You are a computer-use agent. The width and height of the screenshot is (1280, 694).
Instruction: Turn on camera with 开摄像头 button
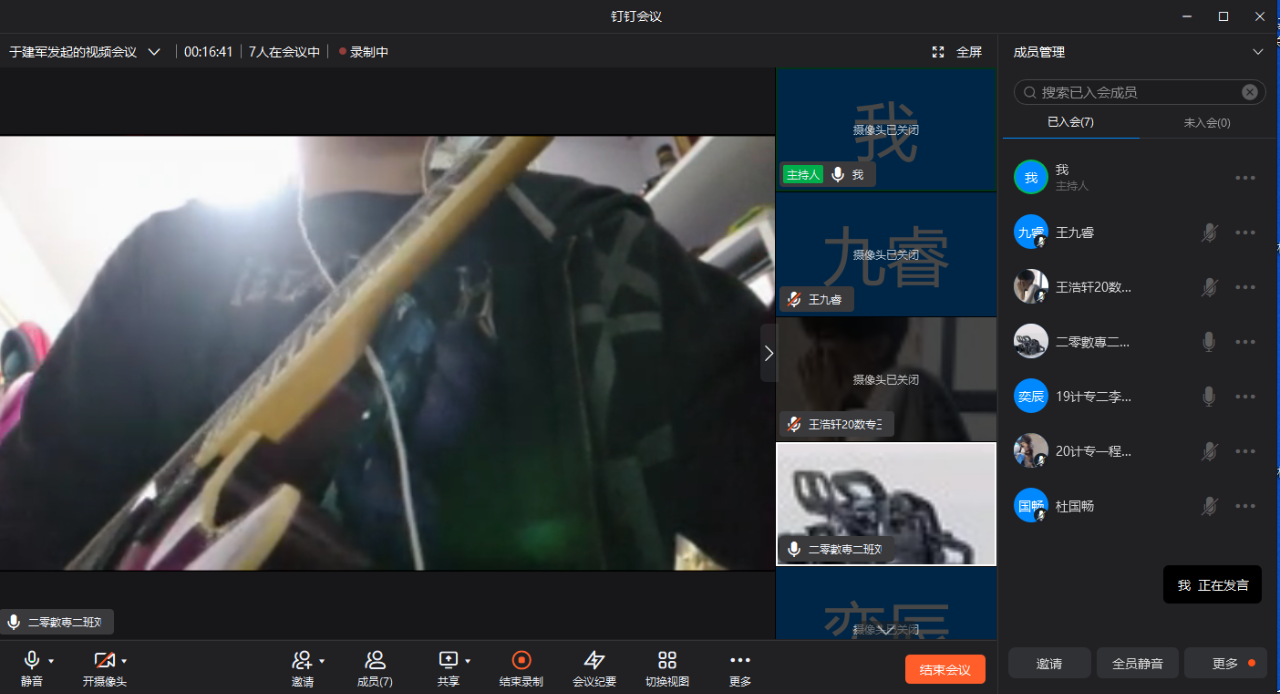tap(104, 668)
